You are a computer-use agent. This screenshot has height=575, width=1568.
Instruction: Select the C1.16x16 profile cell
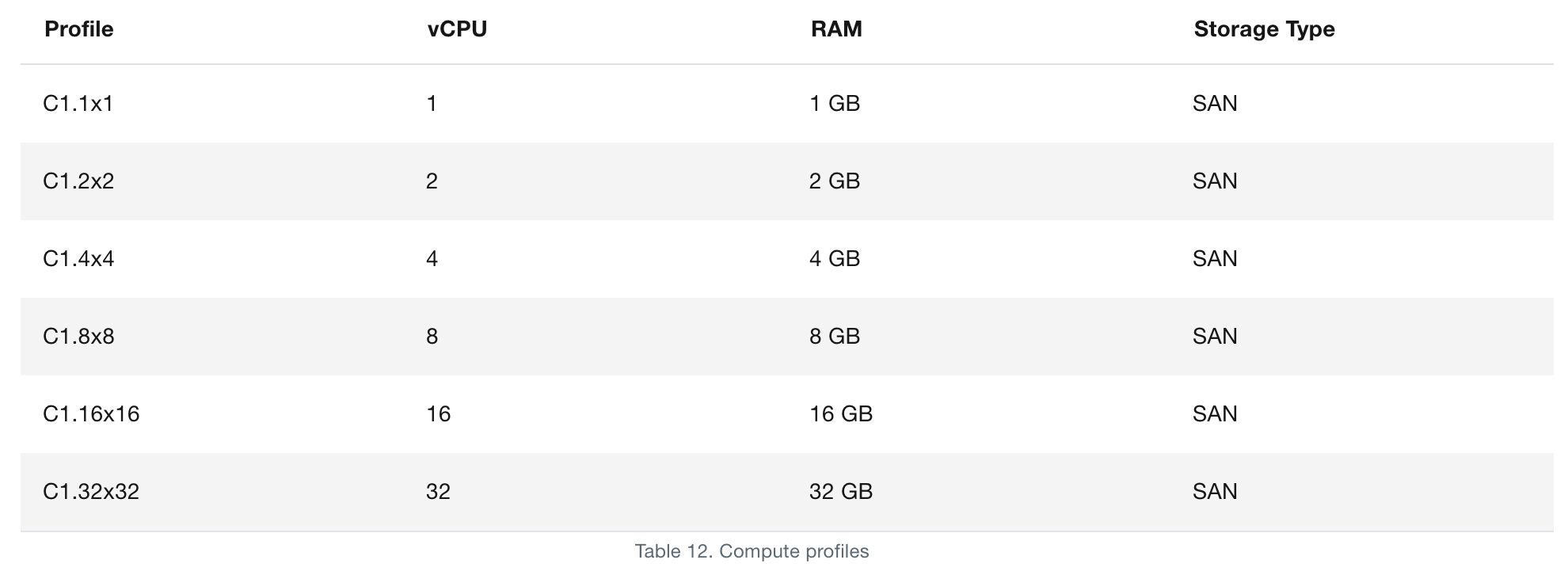(91, 414)
